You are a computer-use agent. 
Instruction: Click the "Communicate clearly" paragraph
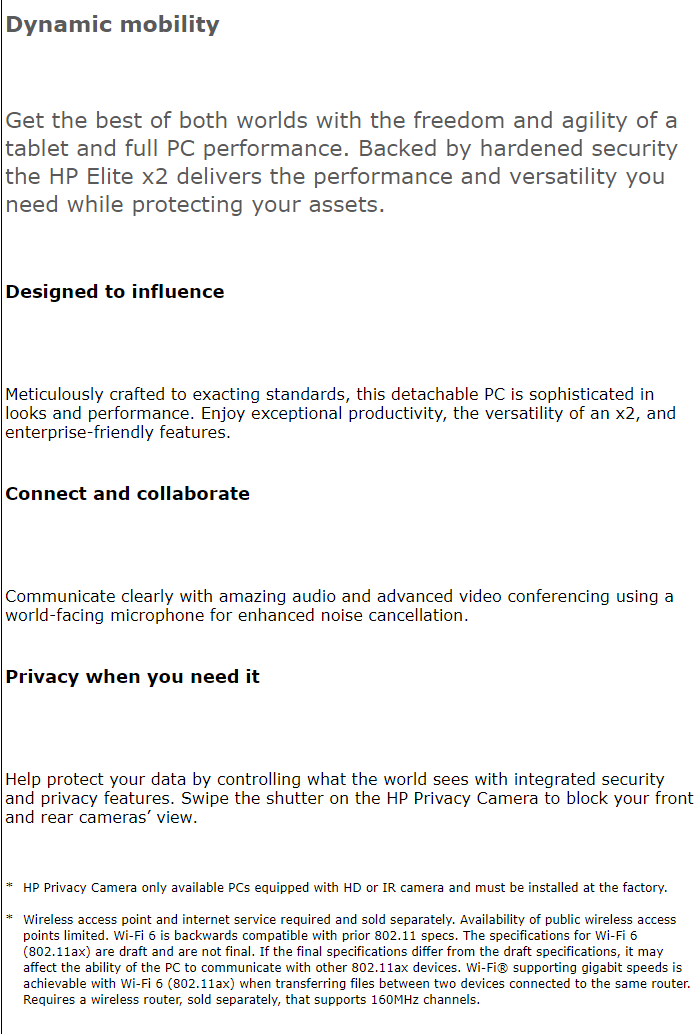point(339,606)
